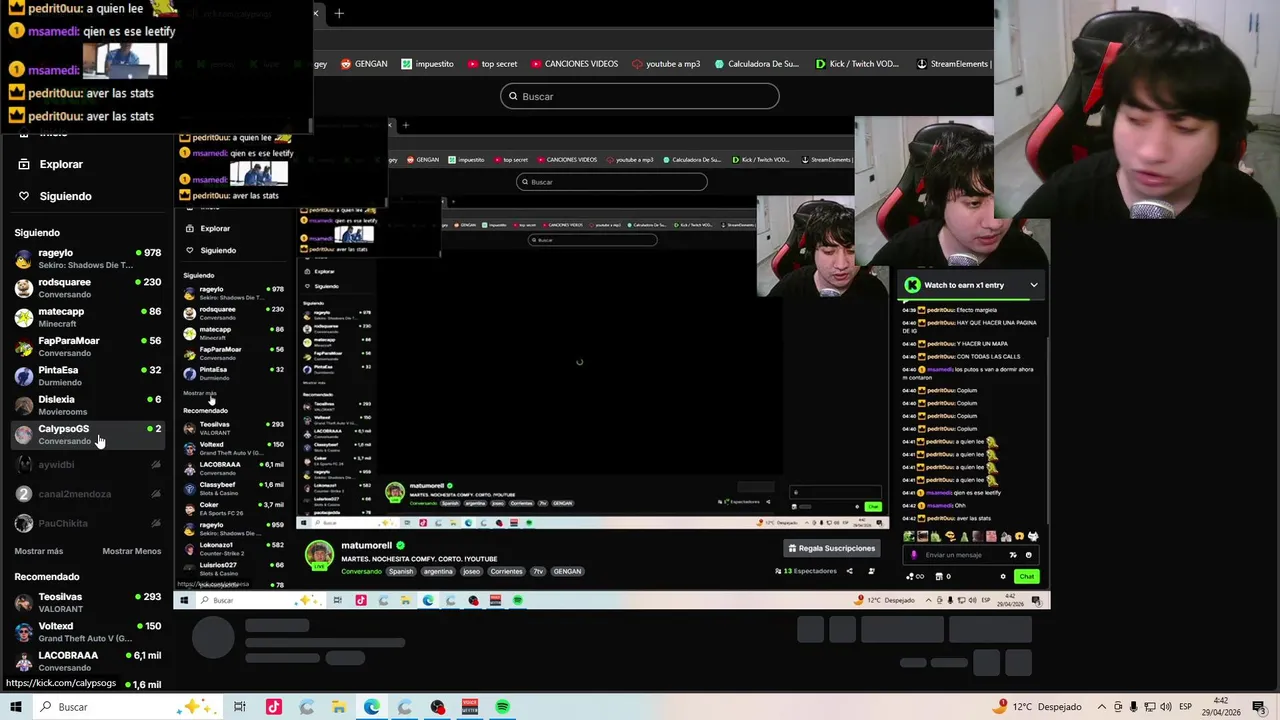
Task: Select offline channel canal2mendoza
Action: [x=88, y=494]
